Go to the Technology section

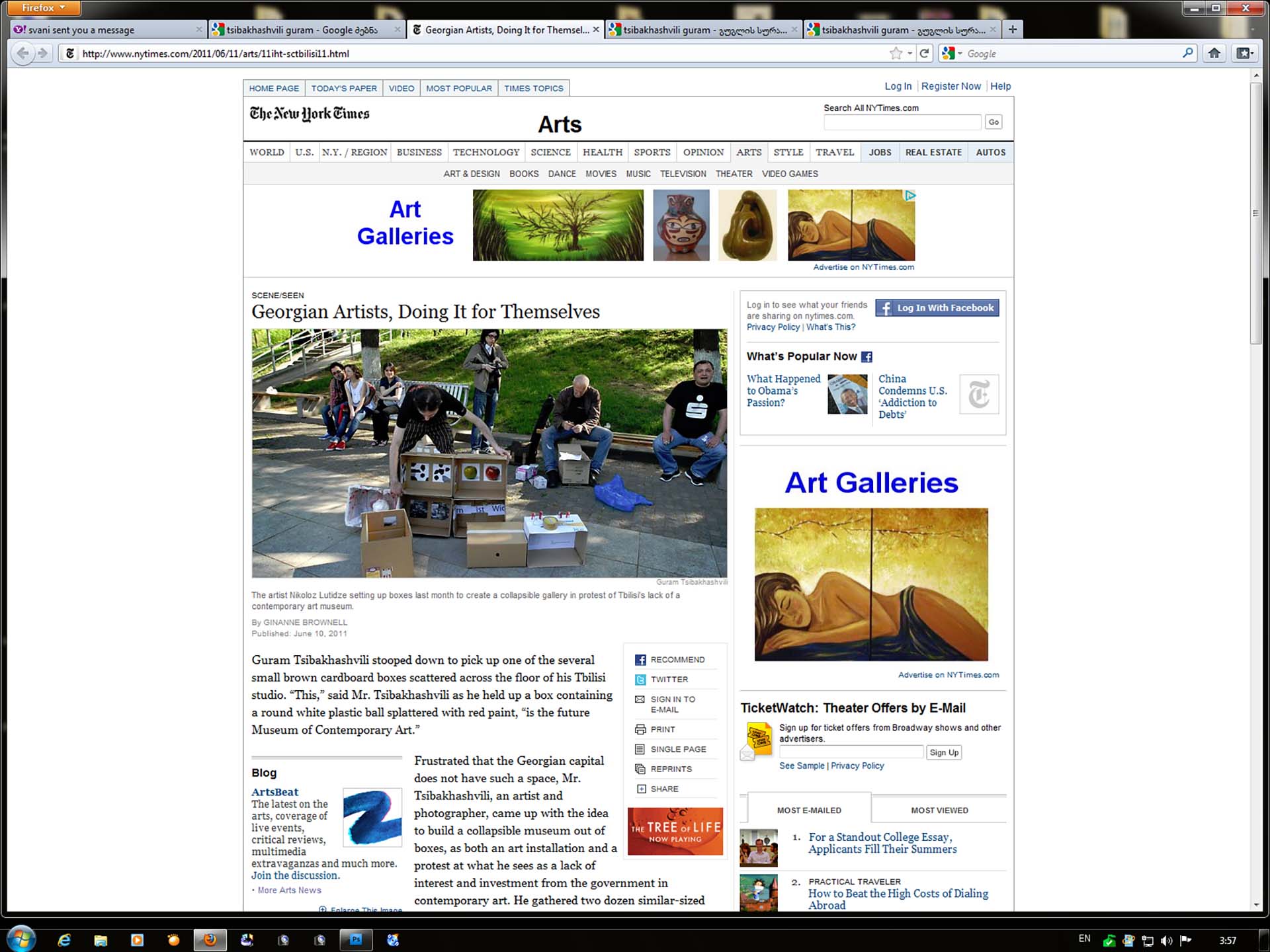486,152
